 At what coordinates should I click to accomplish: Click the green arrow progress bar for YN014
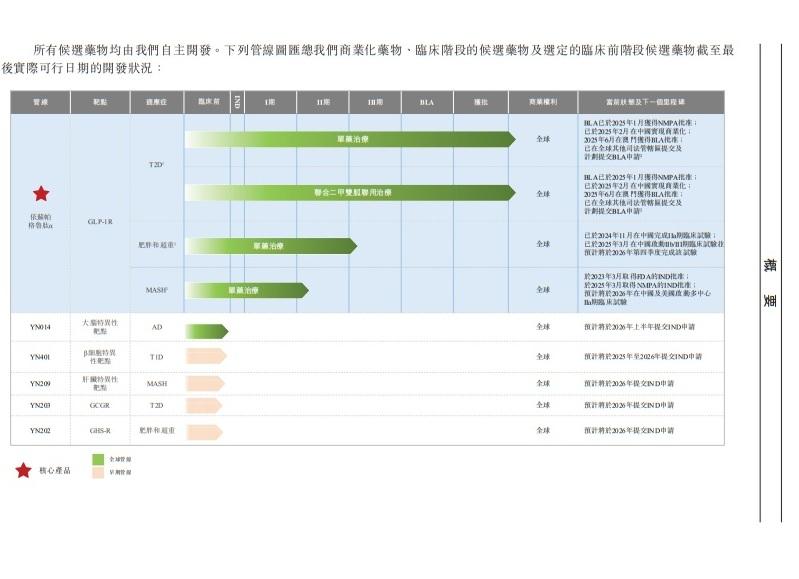(206, 331)
